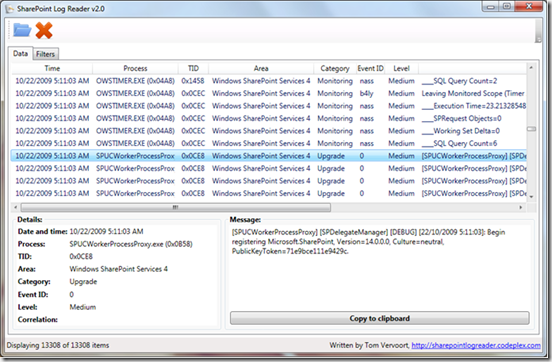552x362 pixels.
Task: Click the orange X clear icon
Action: tap(44, 30)
